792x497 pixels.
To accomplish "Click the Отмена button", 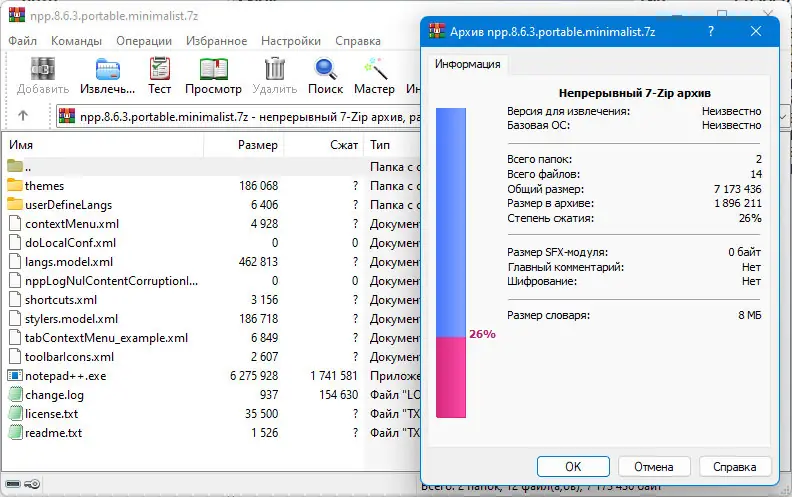I will coord(654,466).
